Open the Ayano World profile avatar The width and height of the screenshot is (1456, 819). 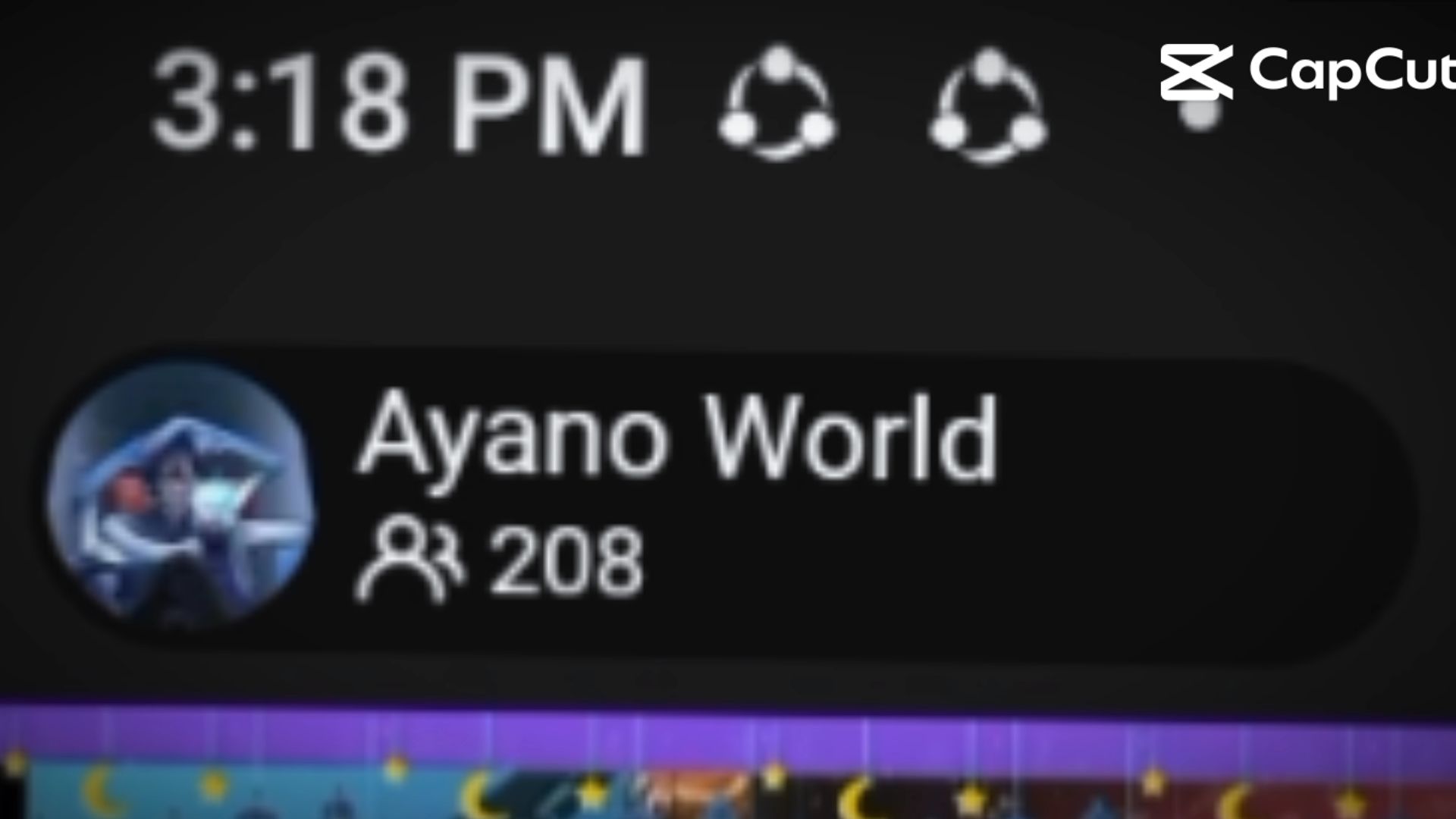pos(180,497)
